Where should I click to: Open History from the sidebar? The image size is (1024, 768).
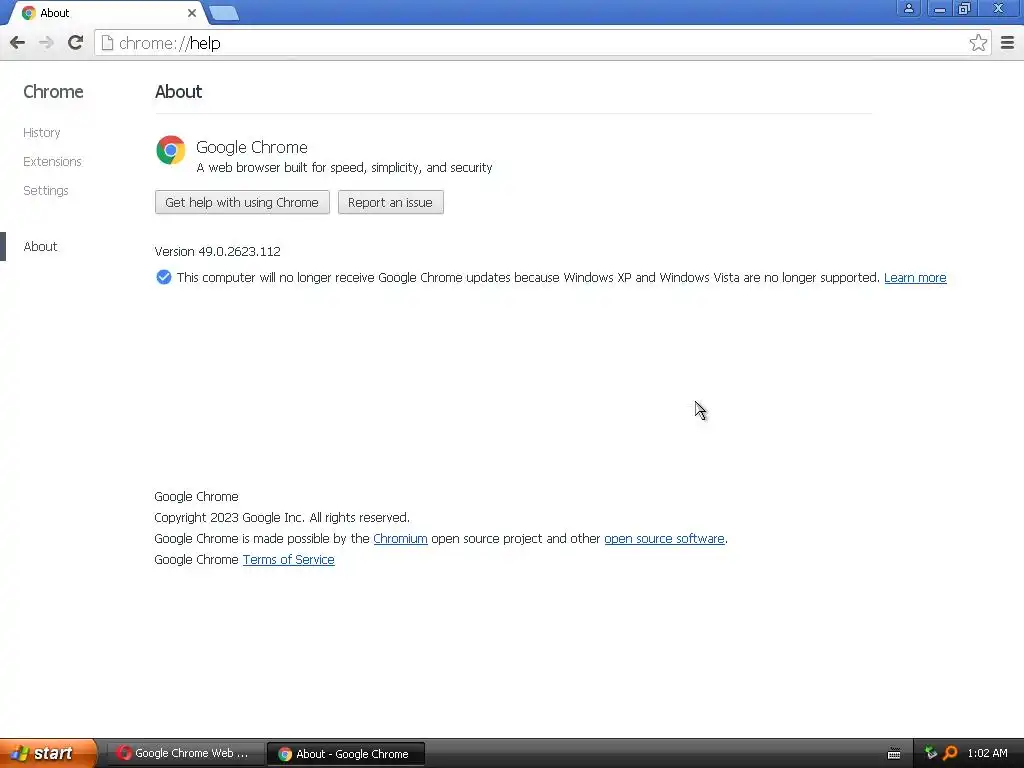point(42,133)
